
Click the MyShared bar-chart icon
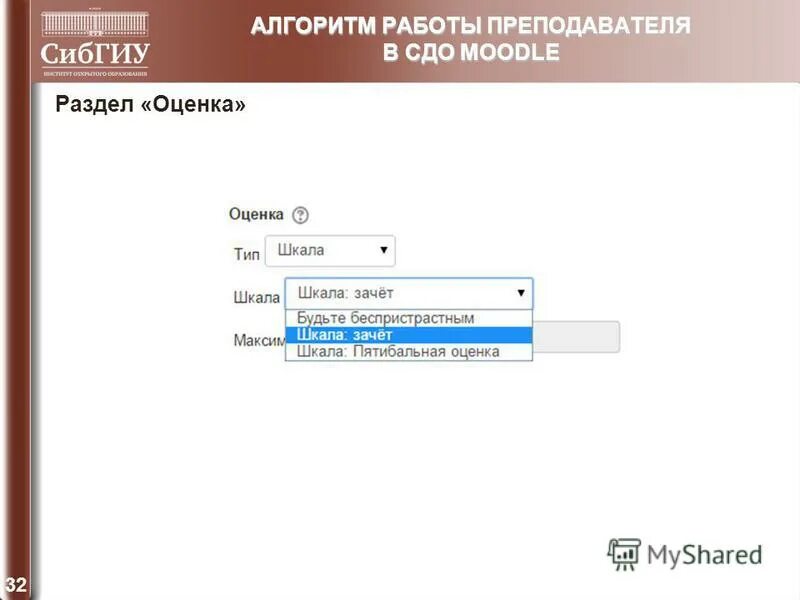(x=627, y=552)
